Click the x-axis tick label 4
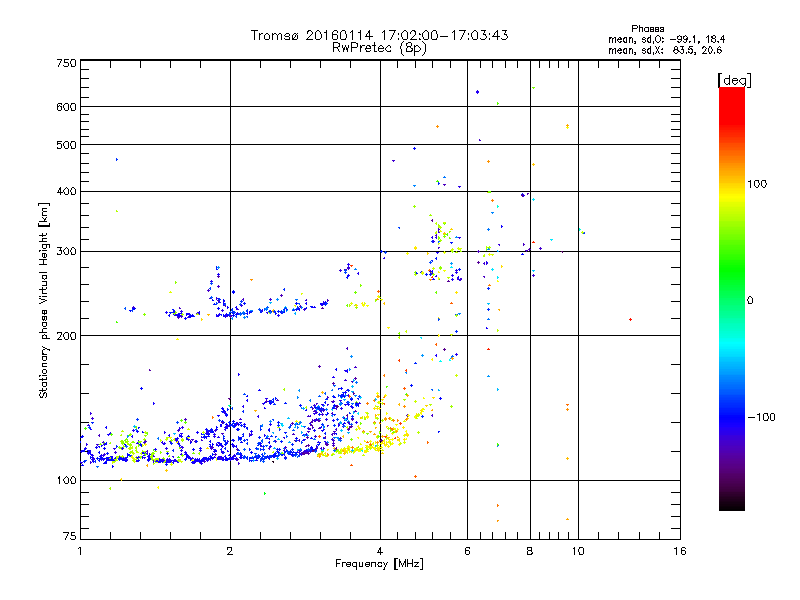The width and height of the screenshot is (800, 600). click(x=380, y=551)
